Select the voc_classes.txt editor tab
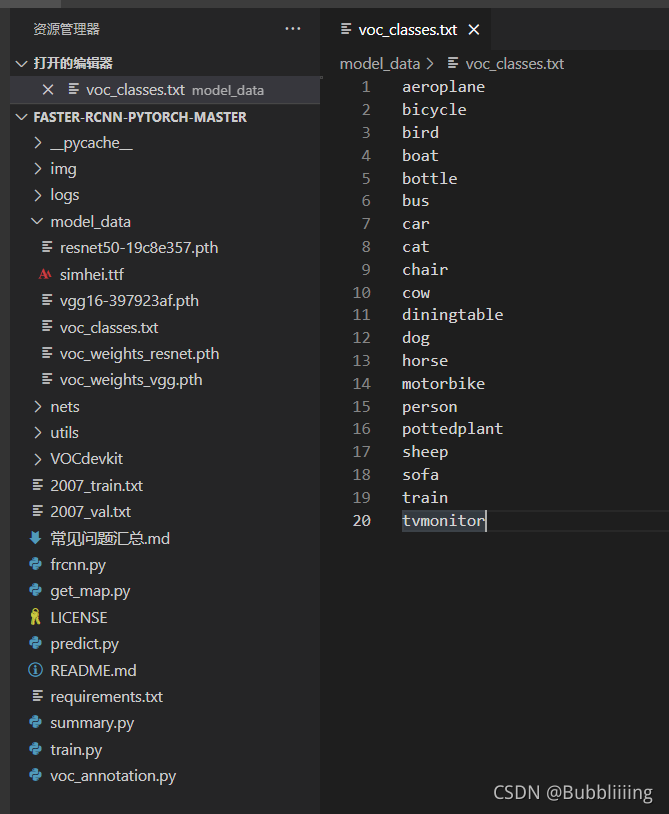Screen dimensions: 669x814 coord(407,30)
